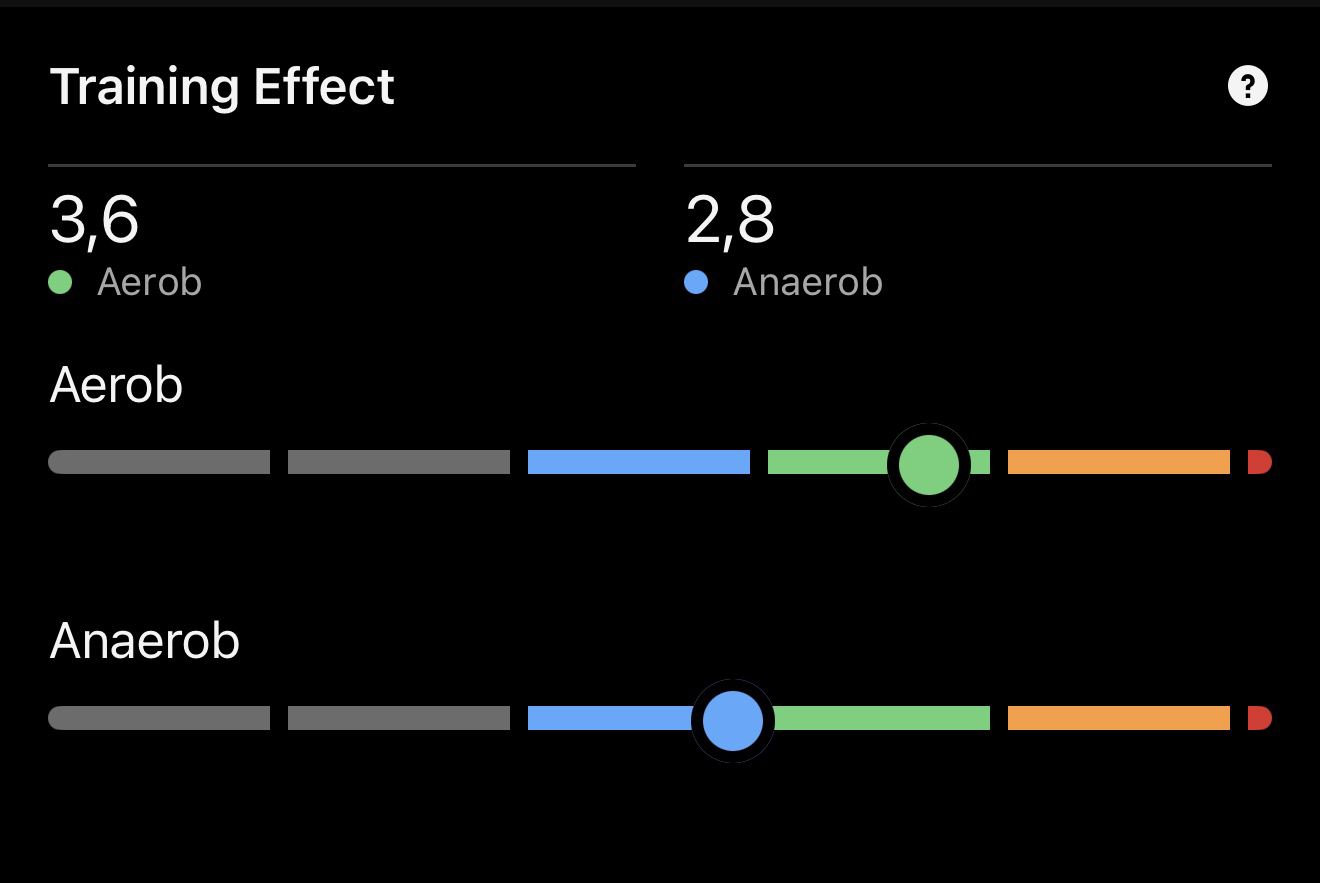Viewport: 1320px width, 883px height.
Task: Click the red end cap of Aerob bar
Action: click(x=1260, y=462)
